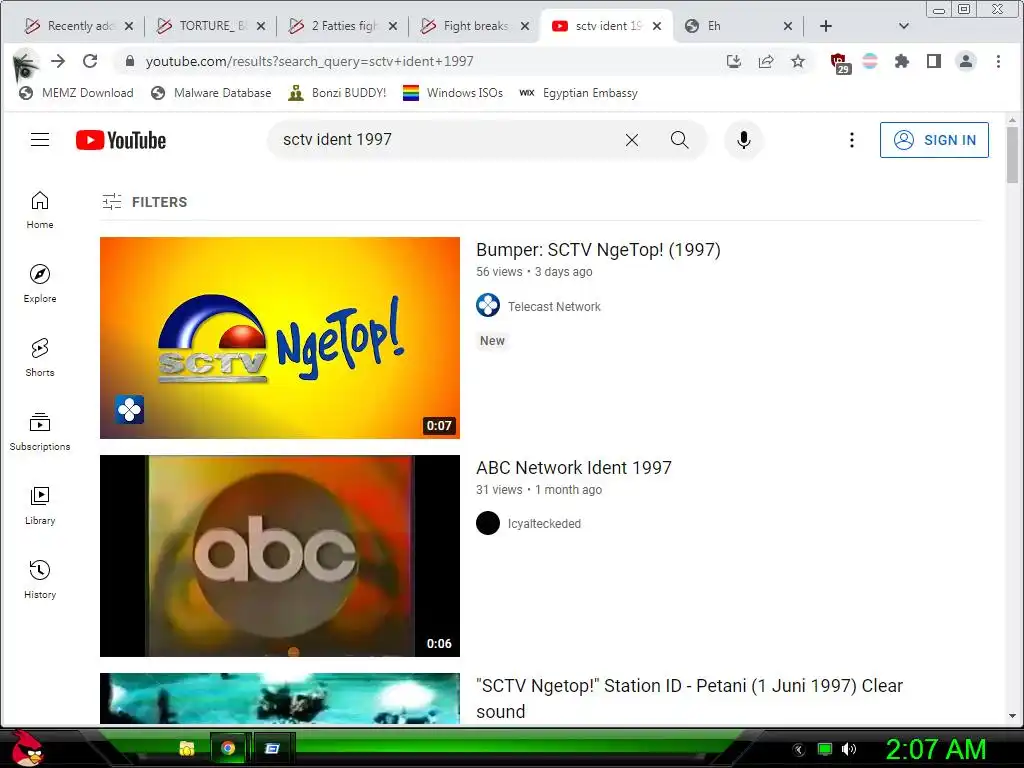Click the striped flag extension icon
Screen dimensions: 1024x768
click(x=870, y=61)
